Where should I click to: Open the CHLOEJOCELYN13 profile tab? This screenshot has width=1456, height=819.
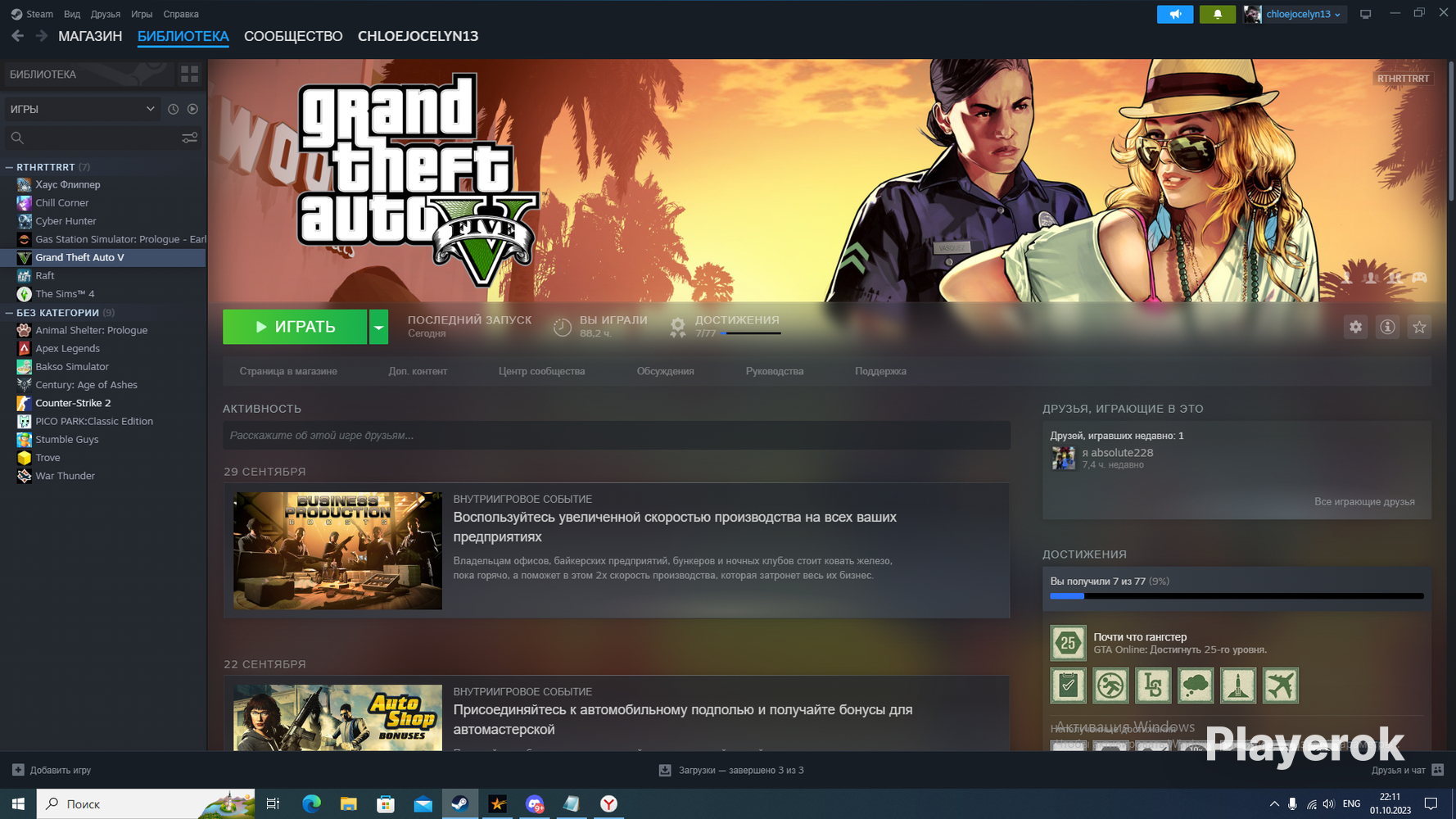(x=418, y=36)
